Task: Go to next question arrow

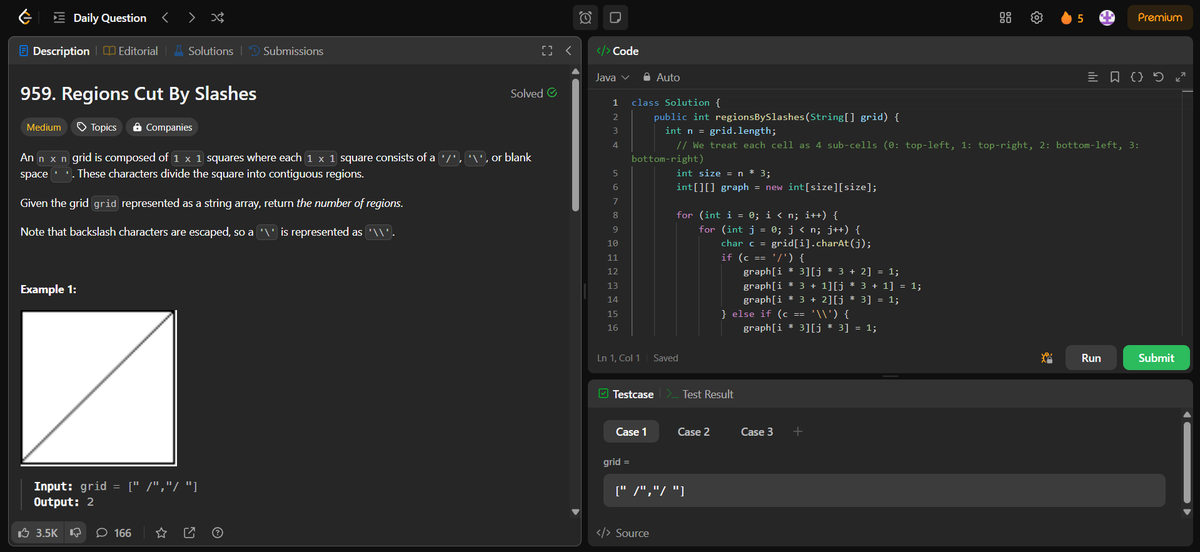Action: click(192, 18)
